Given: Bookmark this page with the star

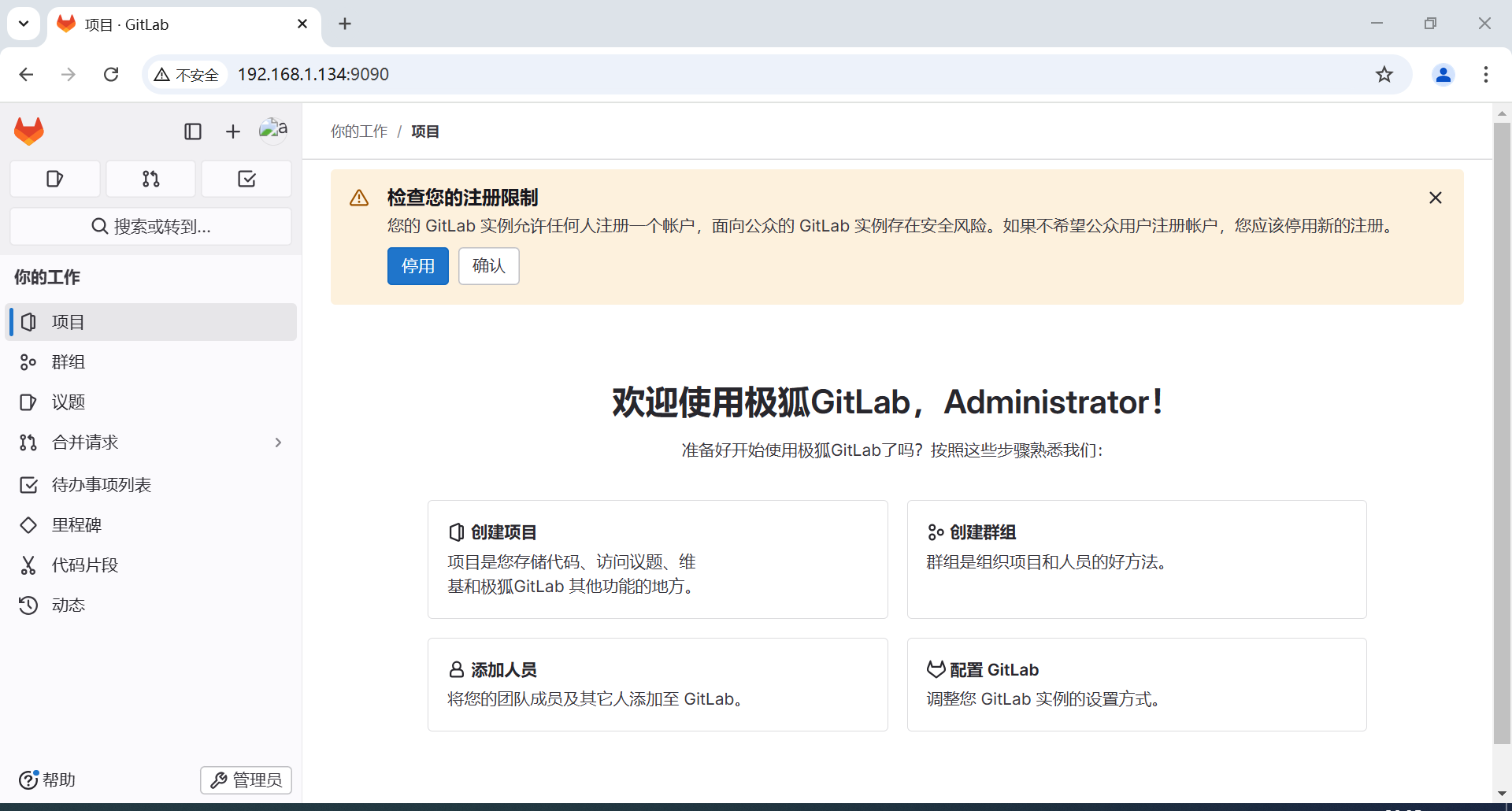Looking at the screenshot, I should 1384,74.
